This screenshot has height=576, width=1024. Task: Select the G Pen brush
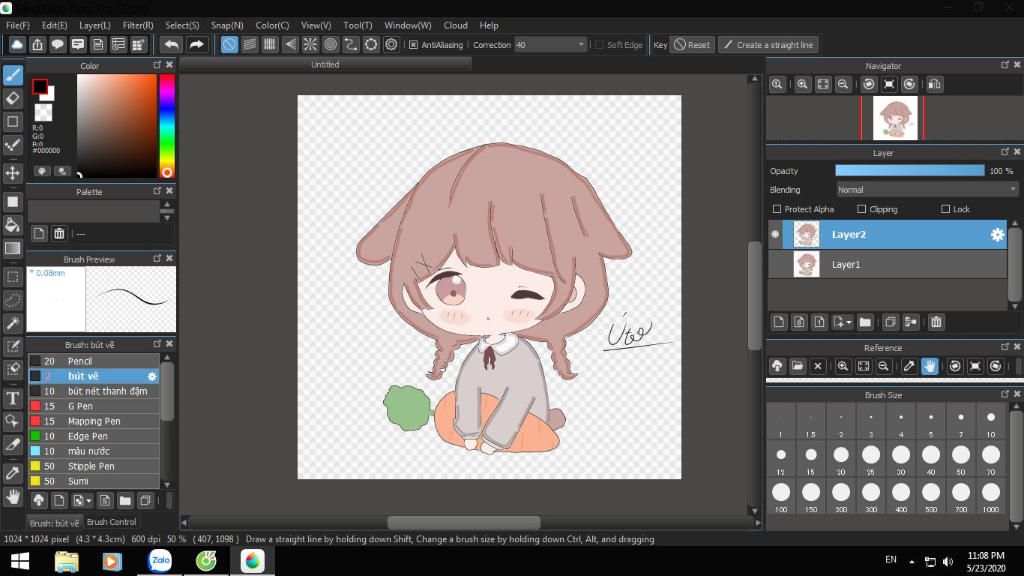[x=93, y=406]
